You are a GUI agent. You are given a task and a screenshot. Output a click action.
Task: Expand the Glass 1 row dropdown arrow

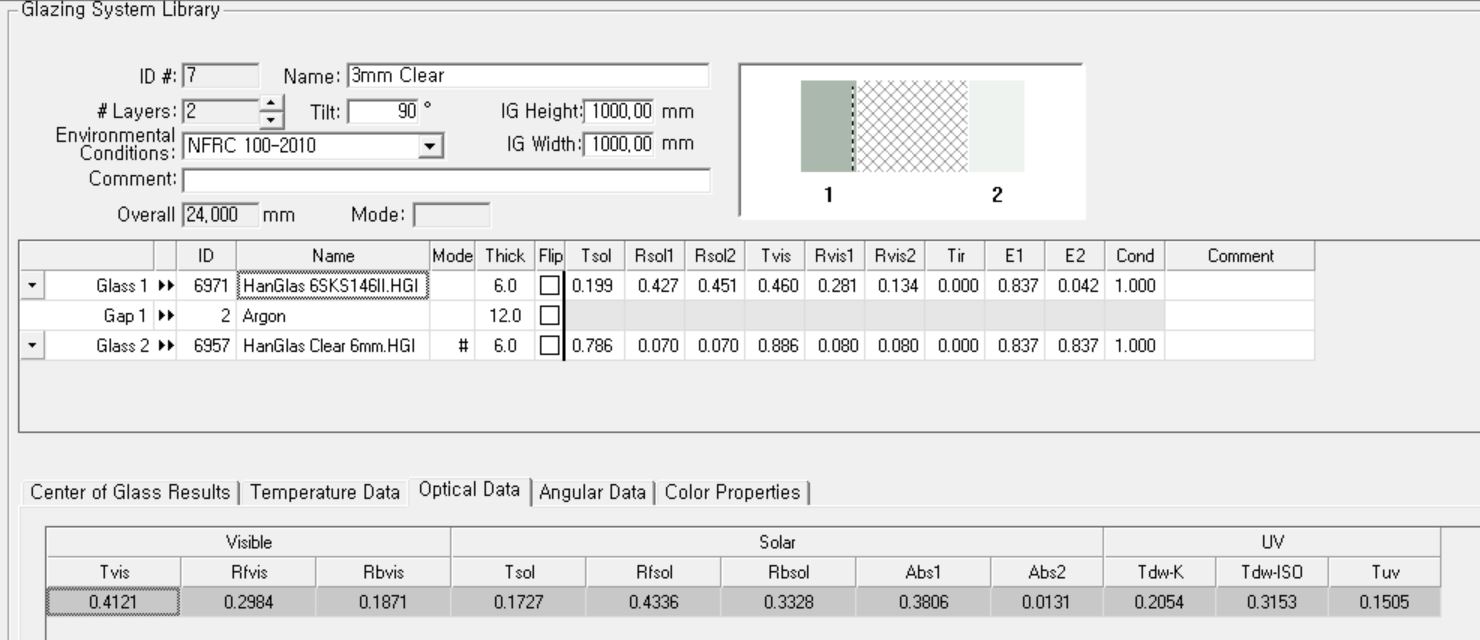point(32,286)
